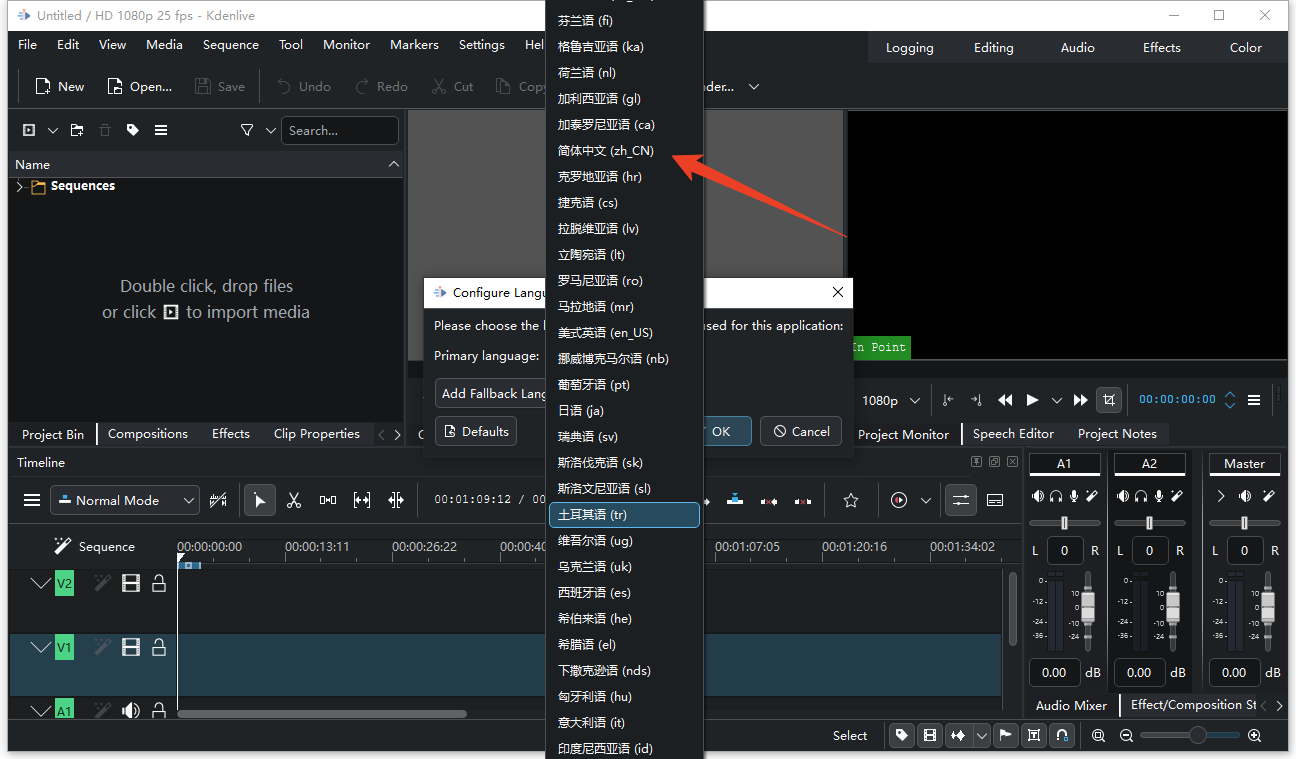
Task: Mute the A1 channel in audio mixer
Action: pyautogui.click(x=1038, y=496)
